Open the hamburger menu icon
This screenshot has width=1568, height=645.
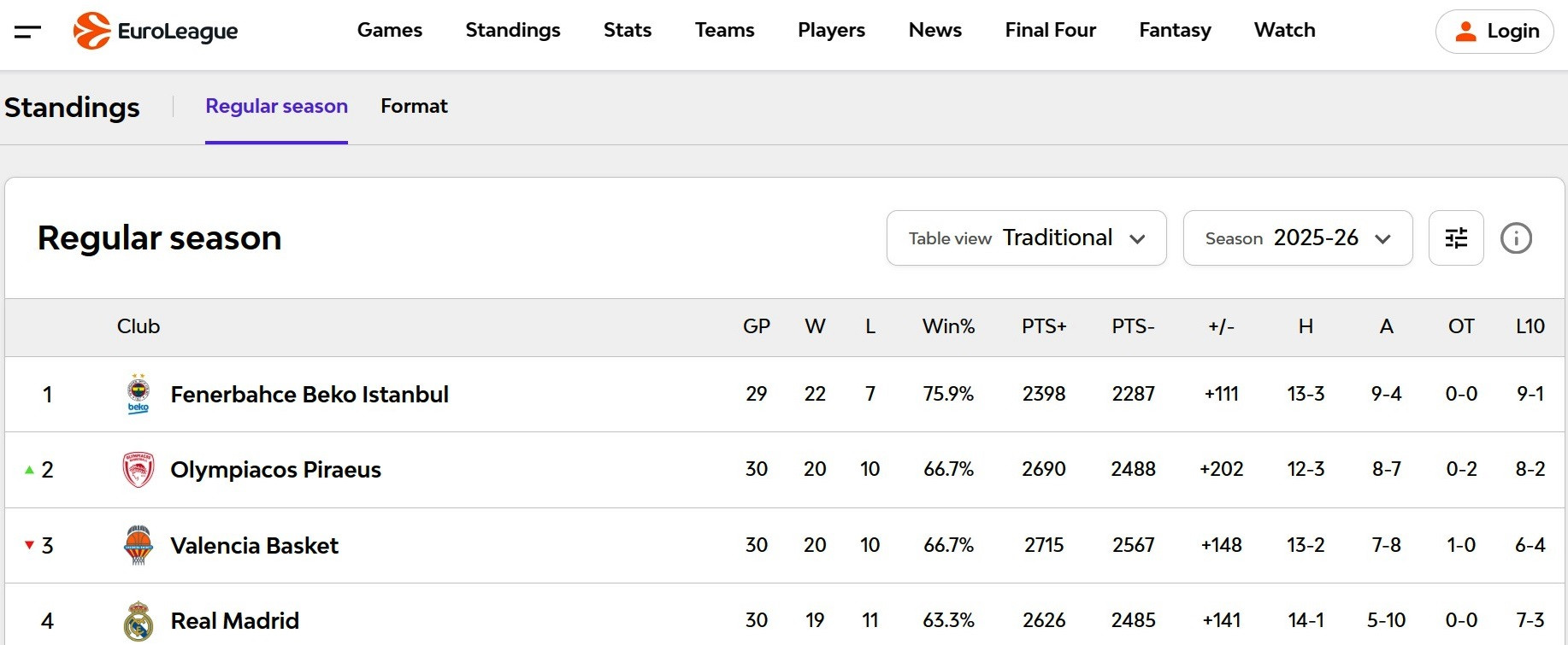pos(27,32)
